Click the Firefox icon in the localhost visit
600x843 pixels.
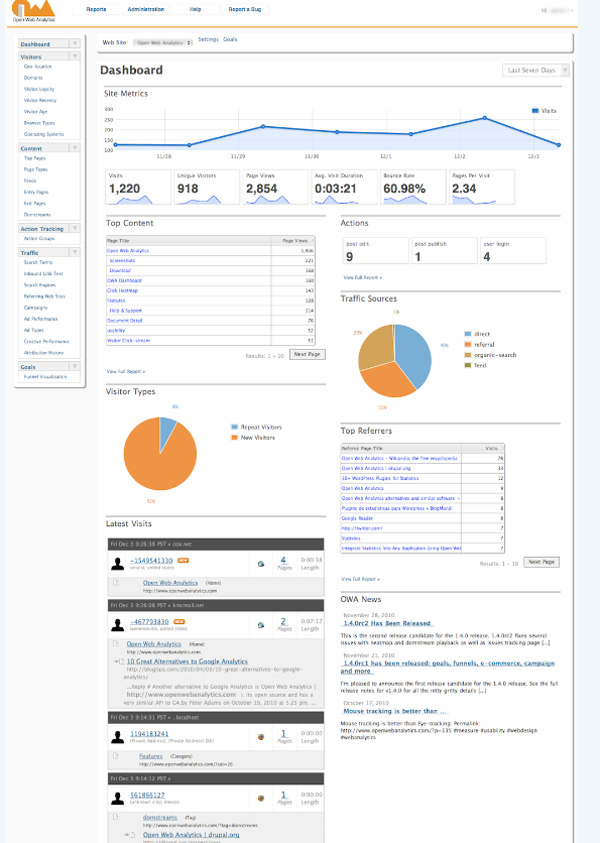click(261, 737)
